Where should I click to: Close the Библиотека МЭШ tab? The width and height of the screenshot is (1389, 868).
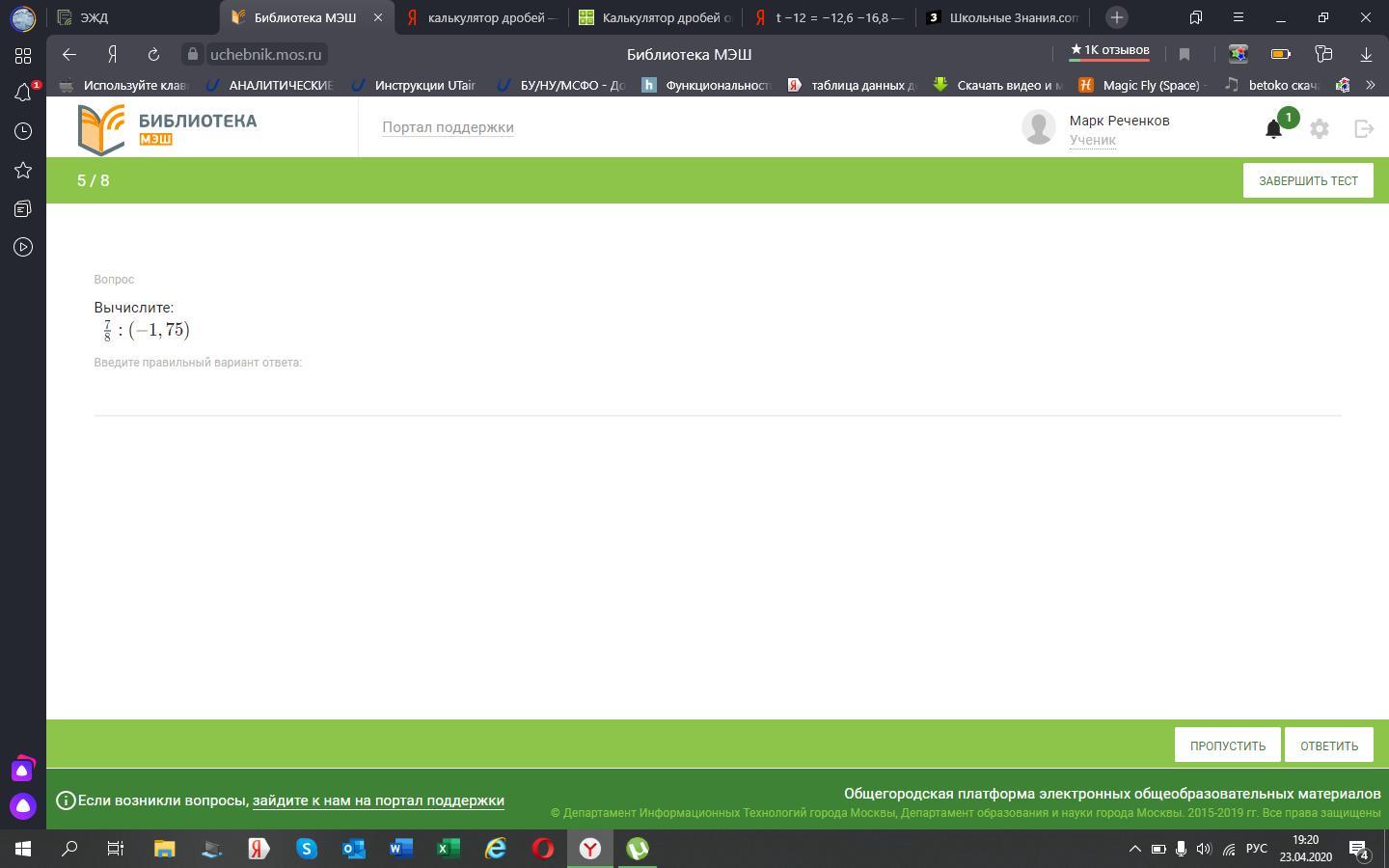tap(378, 17)
